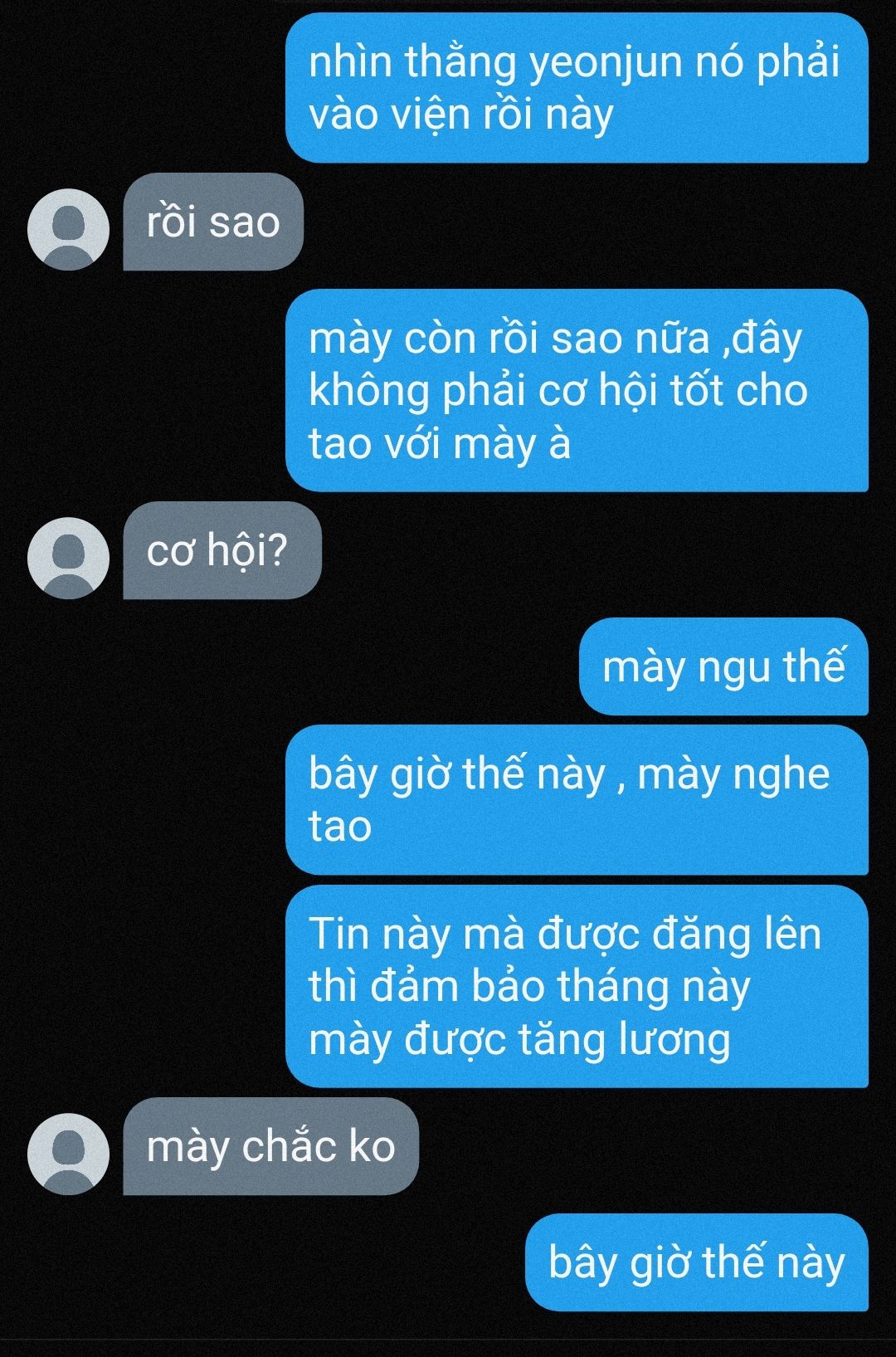
Task: Tap the message mentioning yeonjun vào viện
Action: [x=577, y=87]
